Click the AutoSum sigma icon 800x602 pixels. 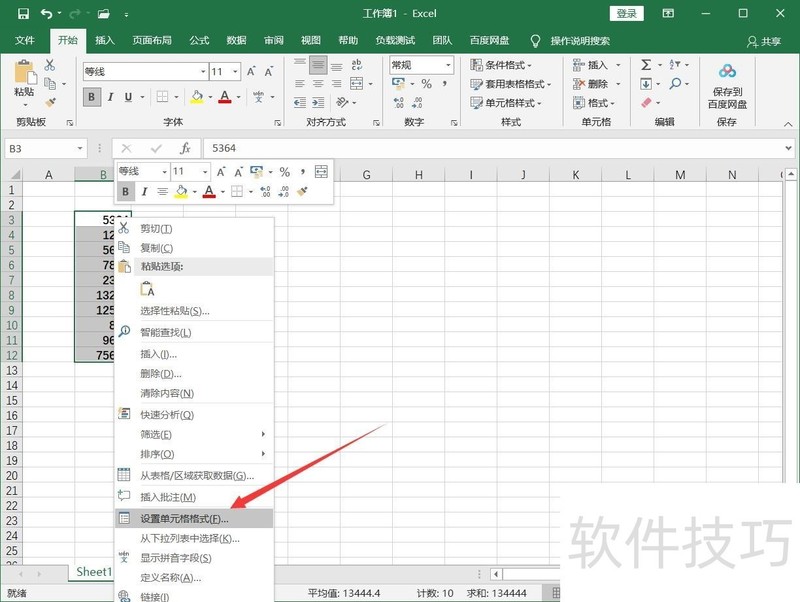pyautogui.click(x=646, y=65)
